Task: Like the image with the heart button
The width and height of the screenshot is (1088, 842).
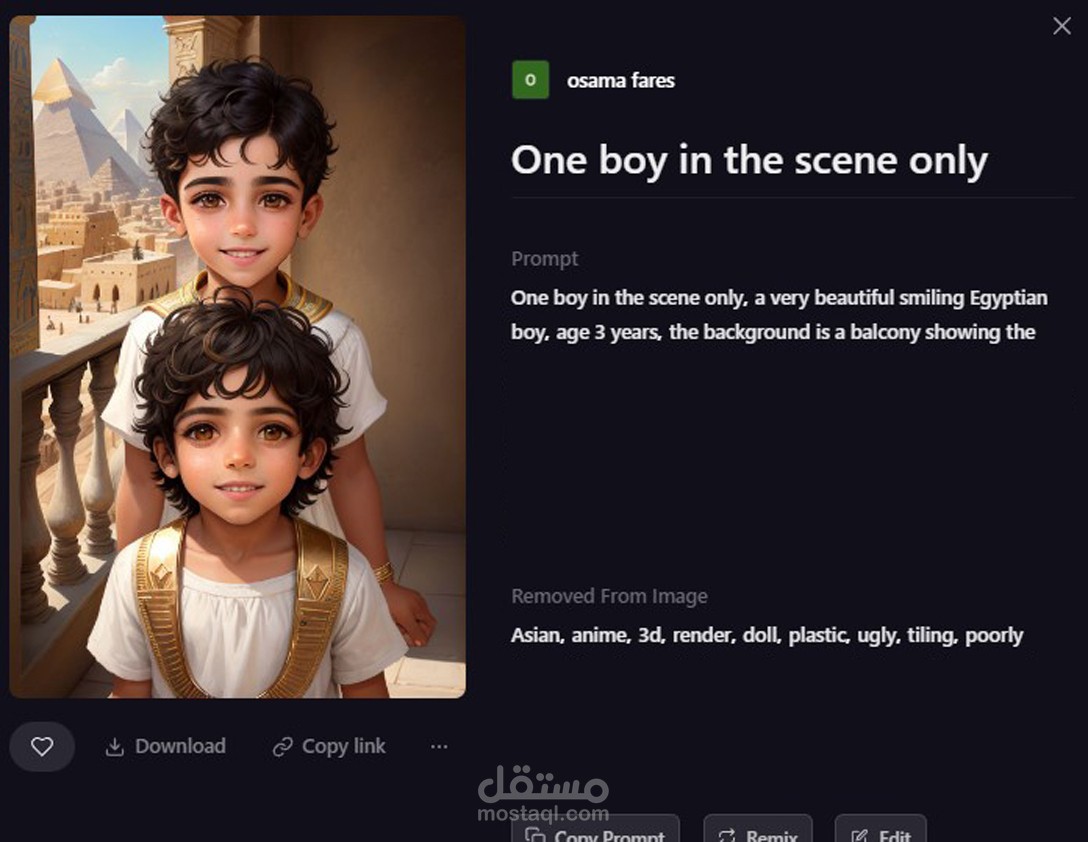Action: tap(42, 747)
